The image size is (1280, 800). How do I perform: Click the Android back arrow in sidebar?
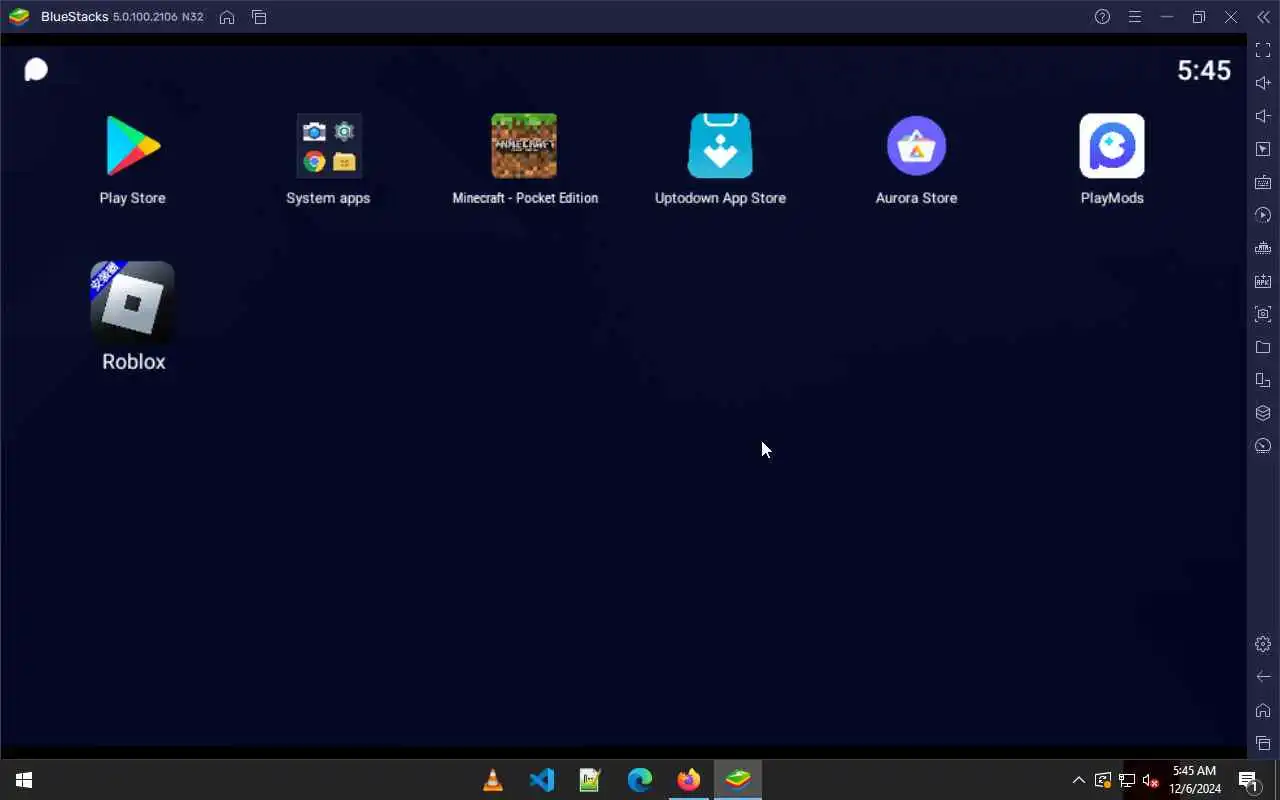[1263, 677]
